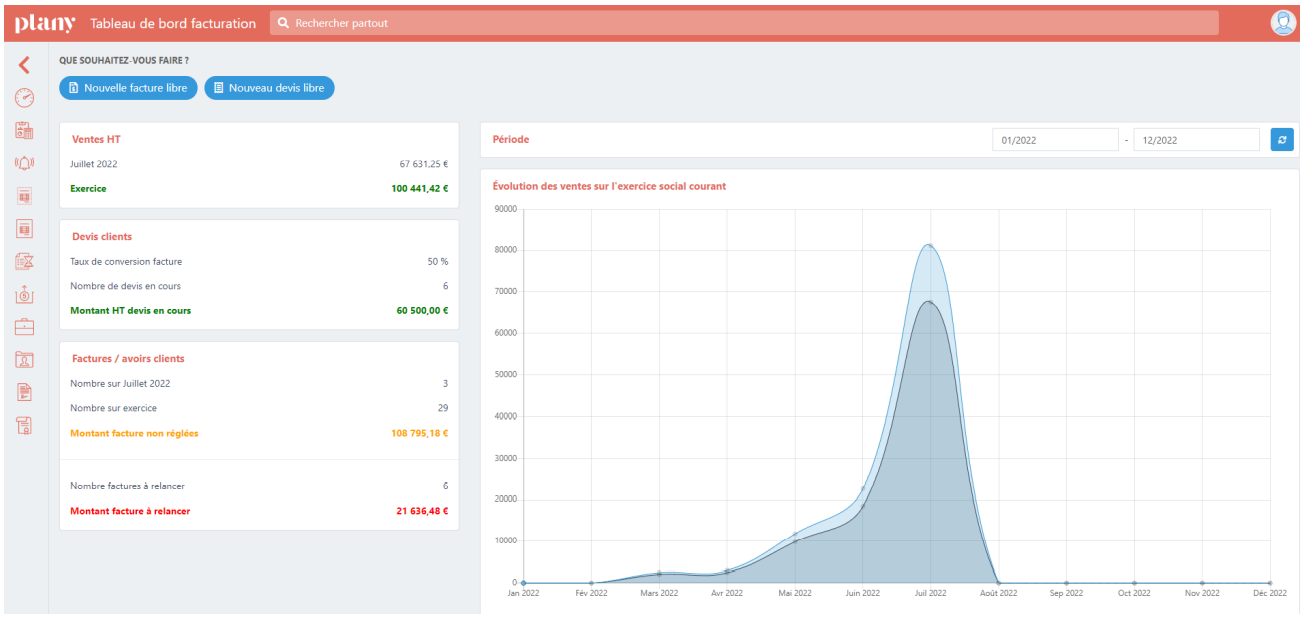Open the end period 12/2022 field
1305x627 pixels.
[1196, 140]
